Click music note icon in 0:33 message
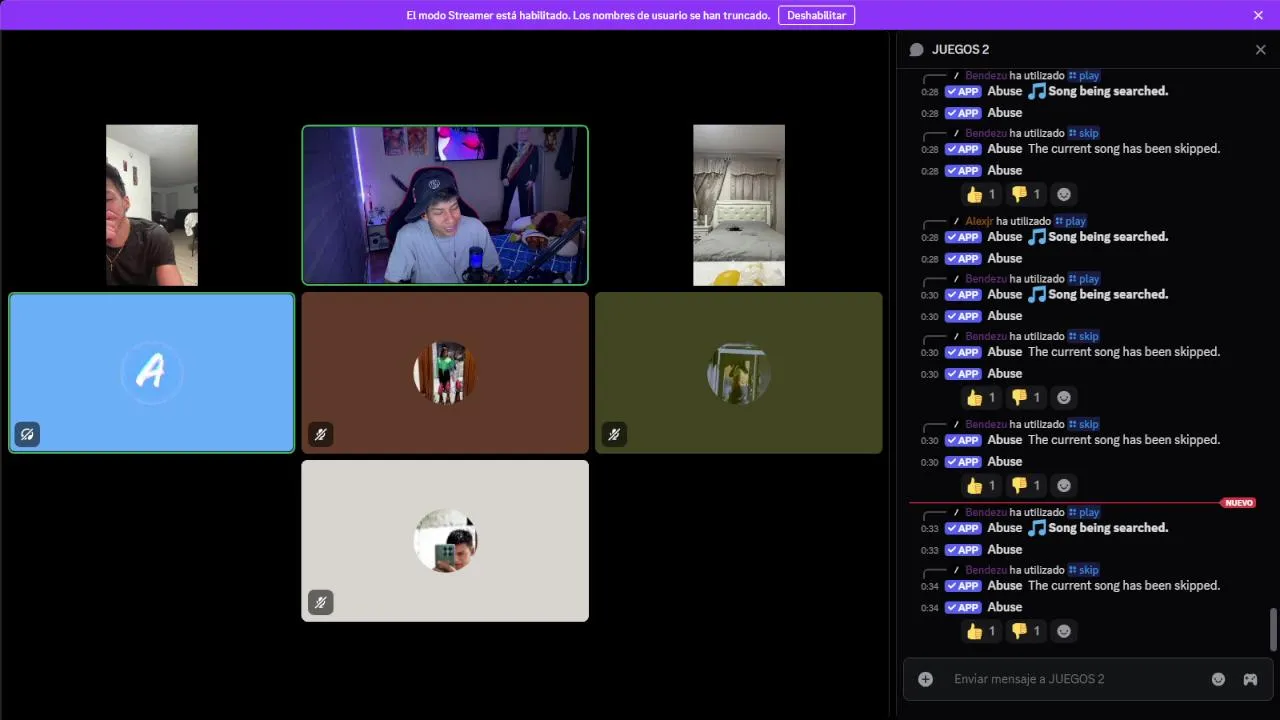Viewport: 1280px width, 720px height. [1037, 528]
